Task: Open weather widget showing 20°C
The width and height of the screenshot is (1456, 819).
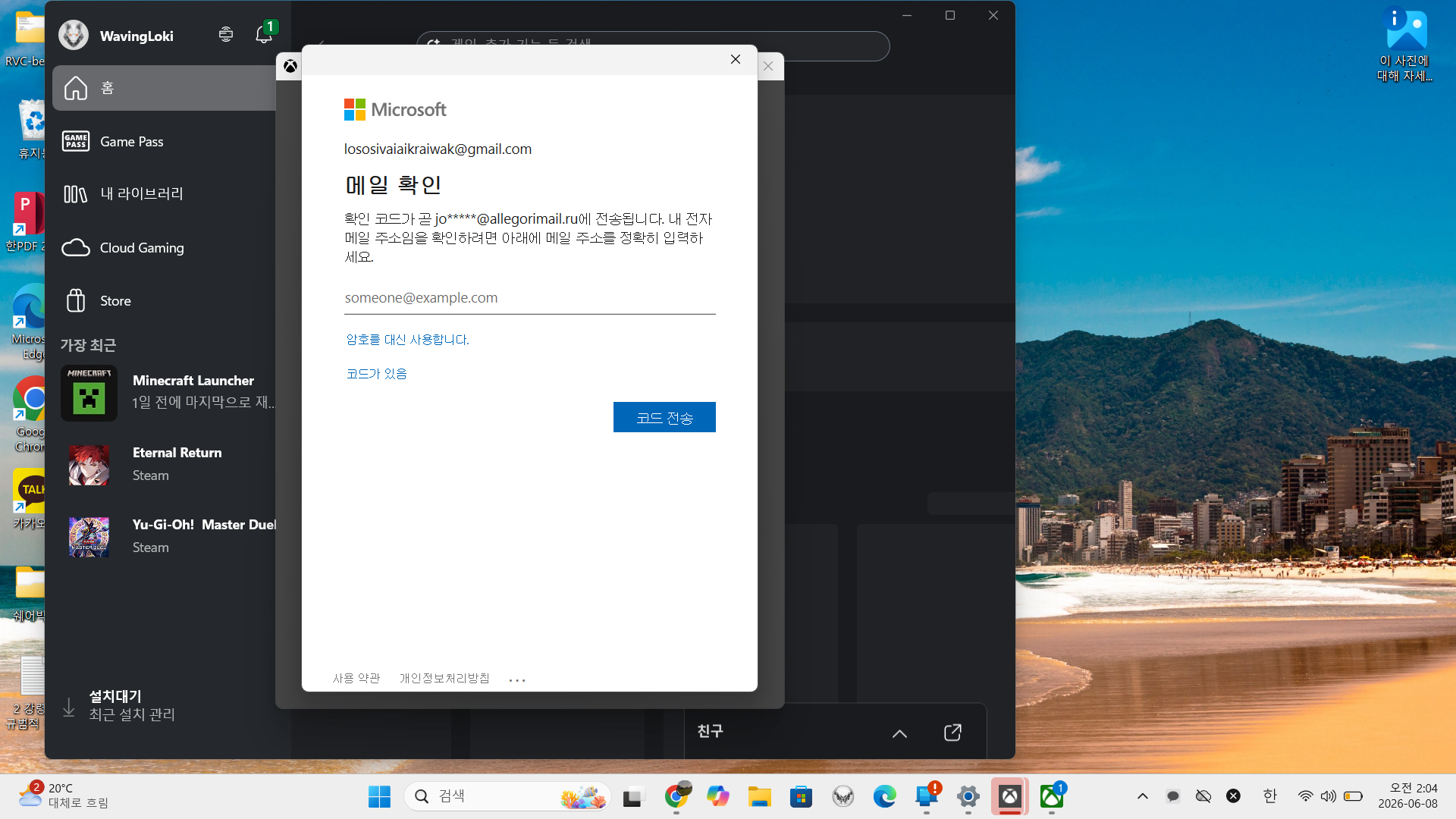Action: point(64,796)
